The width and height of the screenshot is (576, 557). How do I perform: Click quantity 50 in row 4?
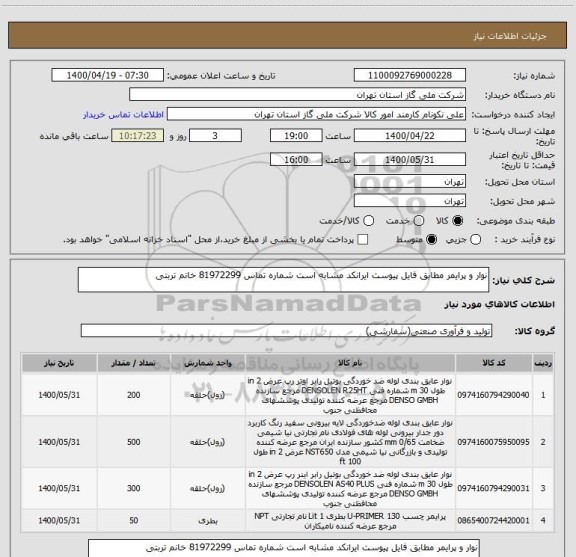click(x=134, y=521)
